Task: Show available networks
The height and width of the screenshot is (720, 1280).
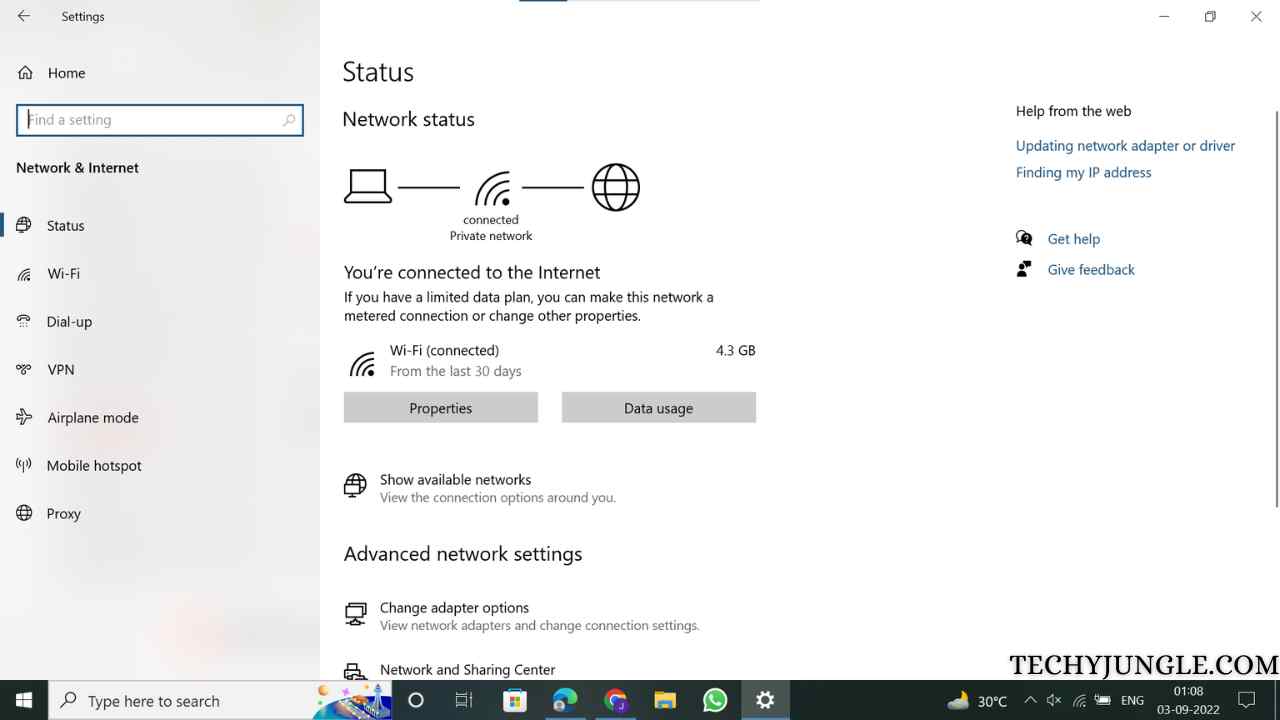Action: (455, 480)
